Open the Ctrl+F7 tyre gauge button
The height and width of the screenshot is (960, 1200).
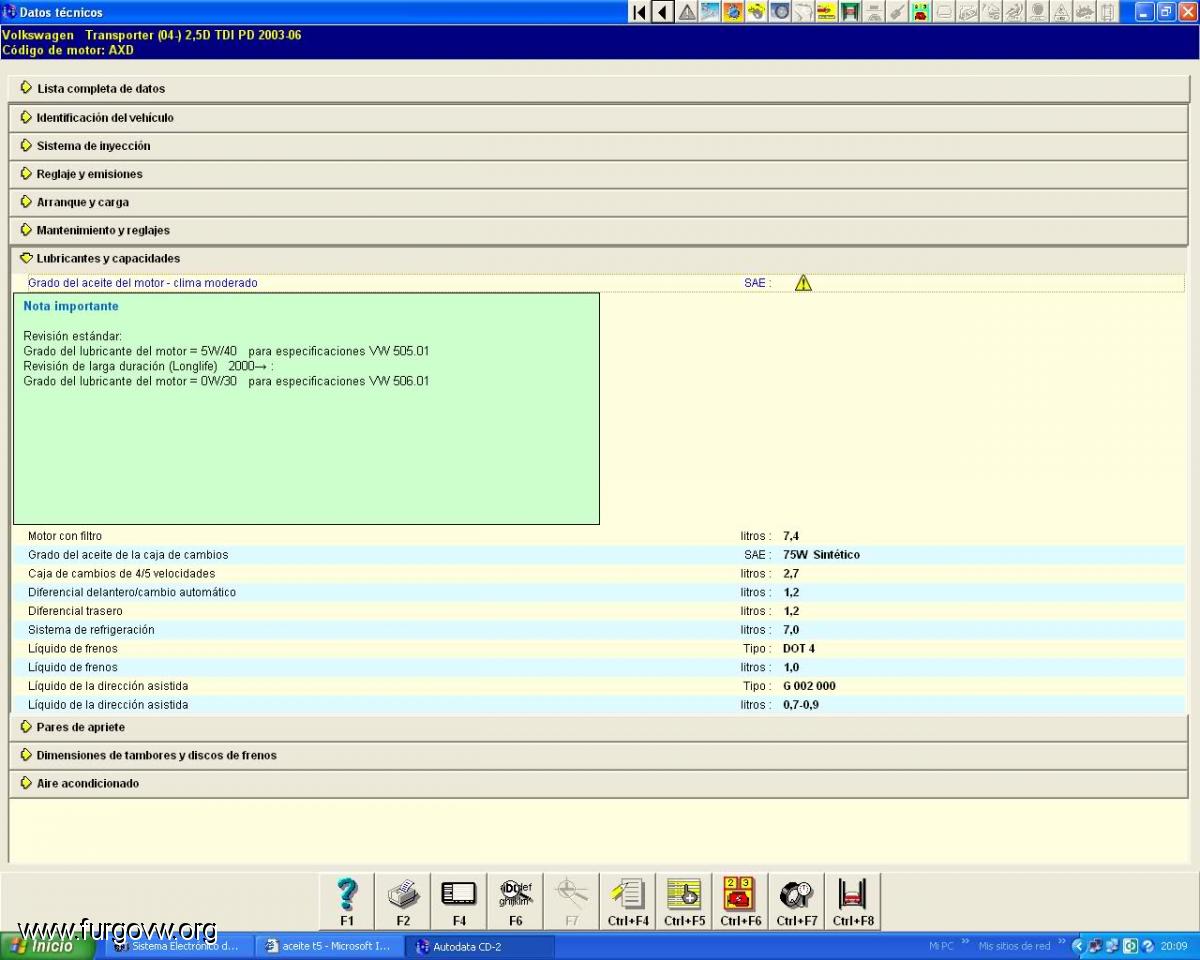pyautogui.click(x=796, y=901)
